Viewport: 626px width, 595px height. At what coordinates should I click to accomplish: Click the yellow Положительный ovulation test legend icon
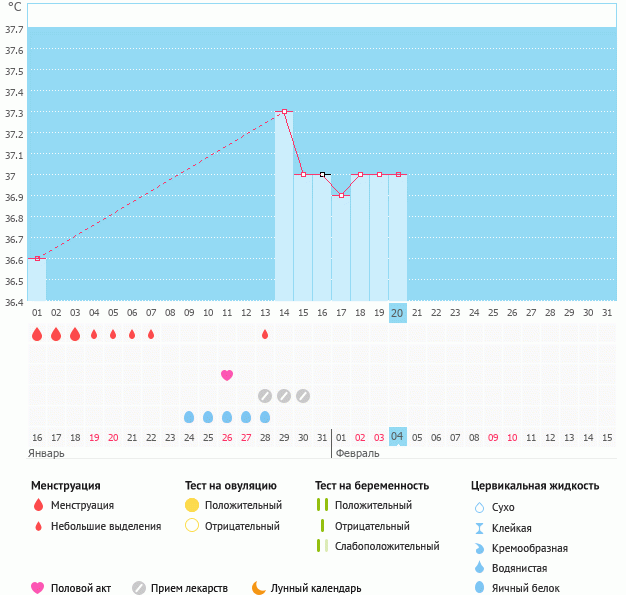tap(192, 505)
